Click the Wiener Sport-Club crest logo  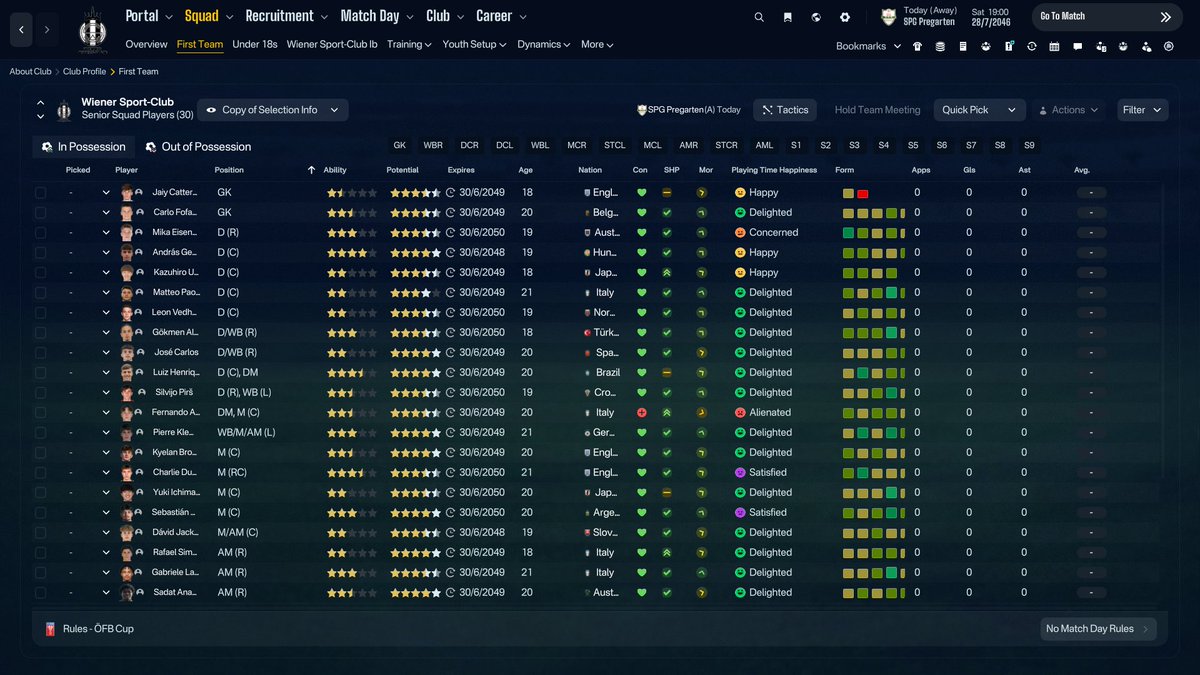click(x=93, y=30)
